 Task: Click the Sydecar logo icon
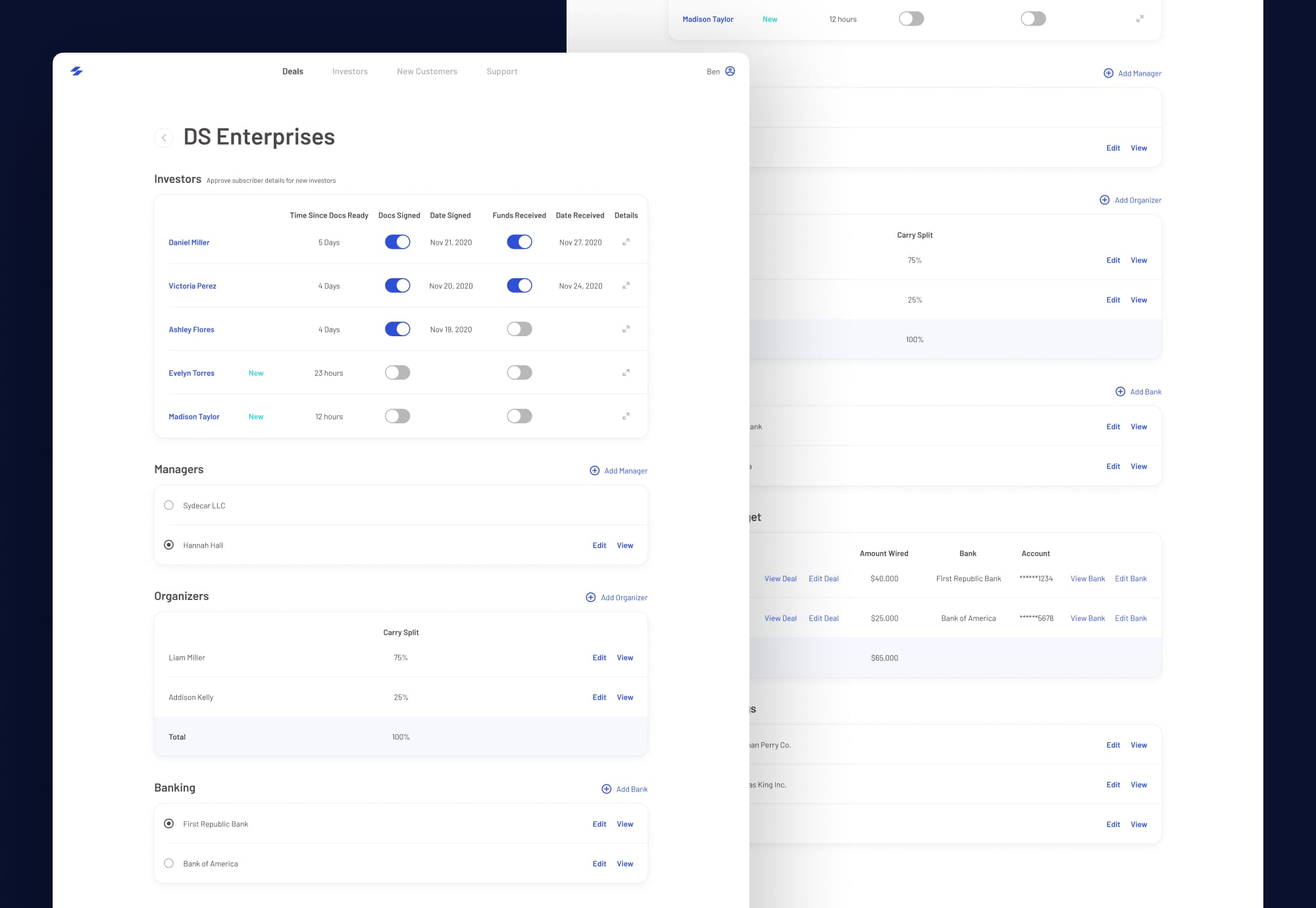click(x=76, y=71)
